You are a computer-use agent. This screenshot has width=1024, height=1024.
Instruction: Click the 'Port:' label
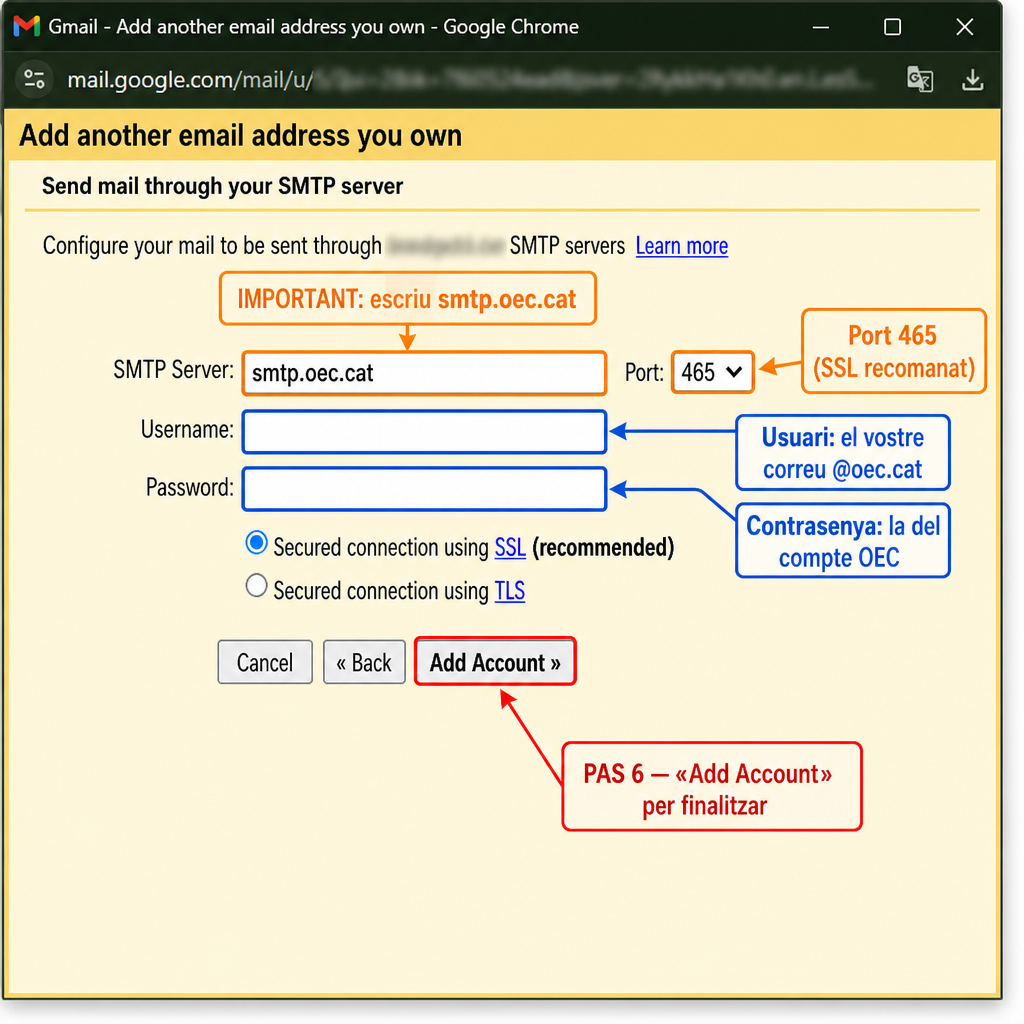644,372
